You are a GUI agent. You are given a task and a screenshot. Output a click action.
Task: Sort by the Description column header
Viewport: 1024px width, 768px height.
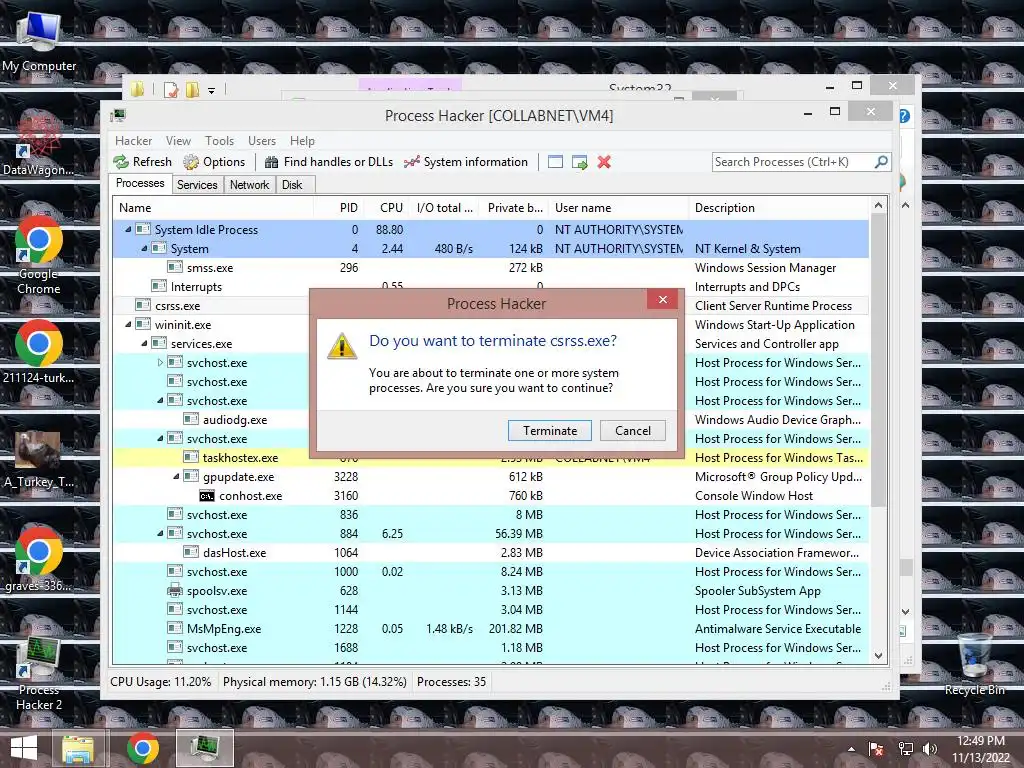779,208
